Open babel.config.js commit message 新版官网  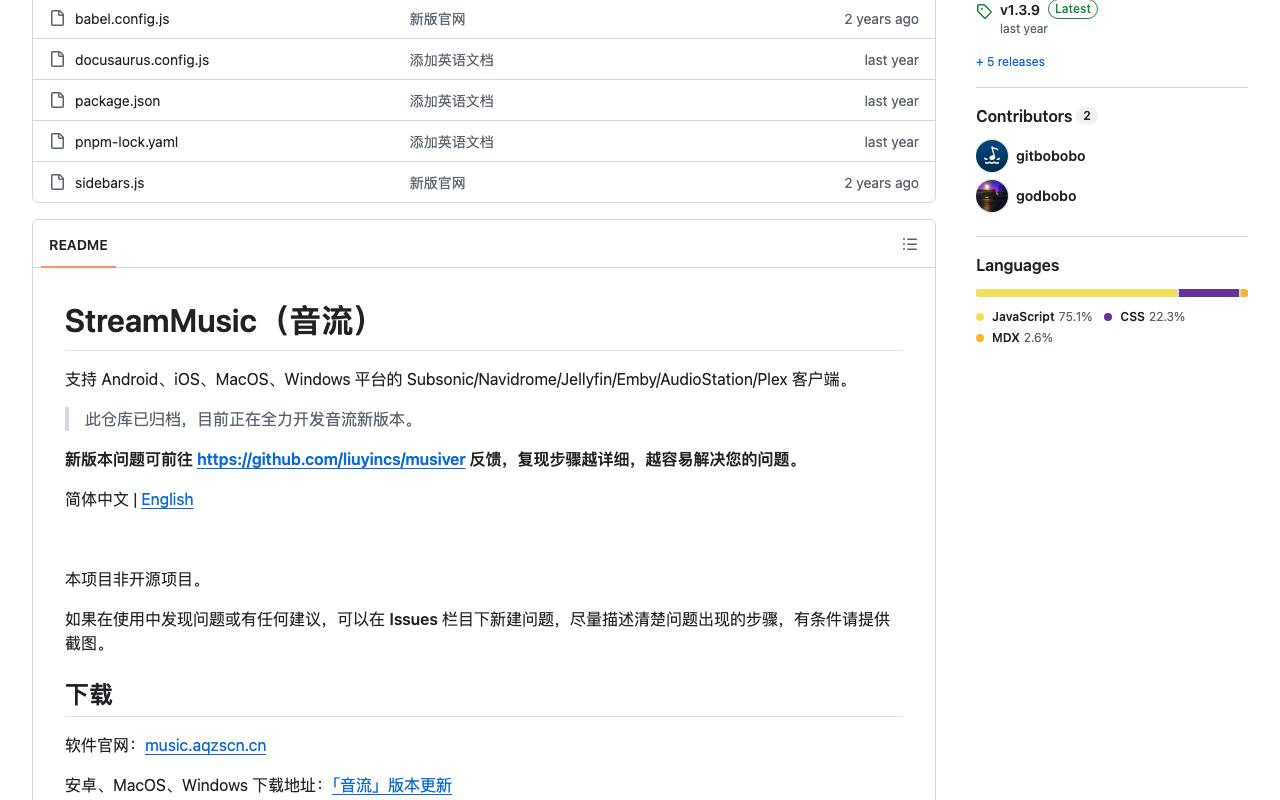[x=437, y=19]
